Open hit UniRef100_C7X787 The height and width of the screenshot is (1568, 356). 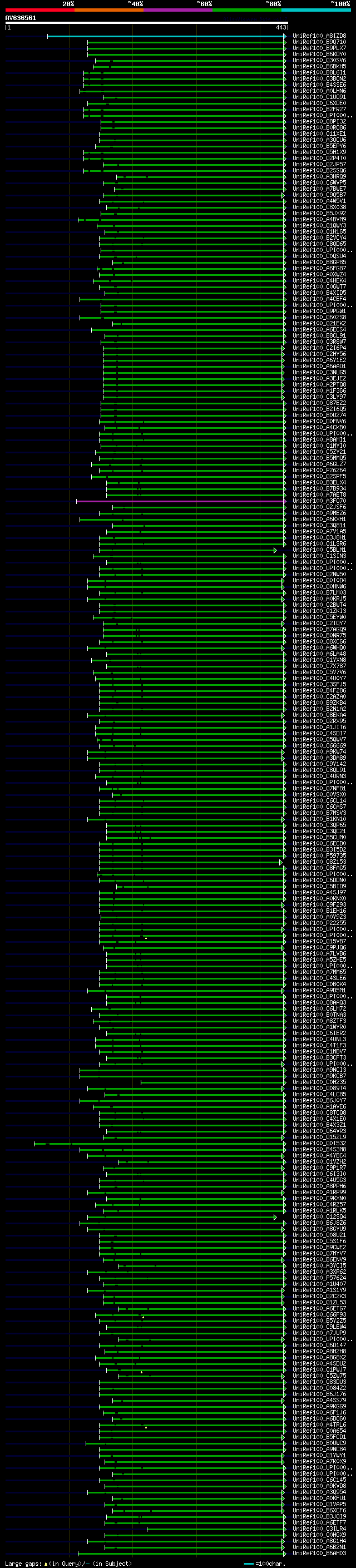(319, 666)
